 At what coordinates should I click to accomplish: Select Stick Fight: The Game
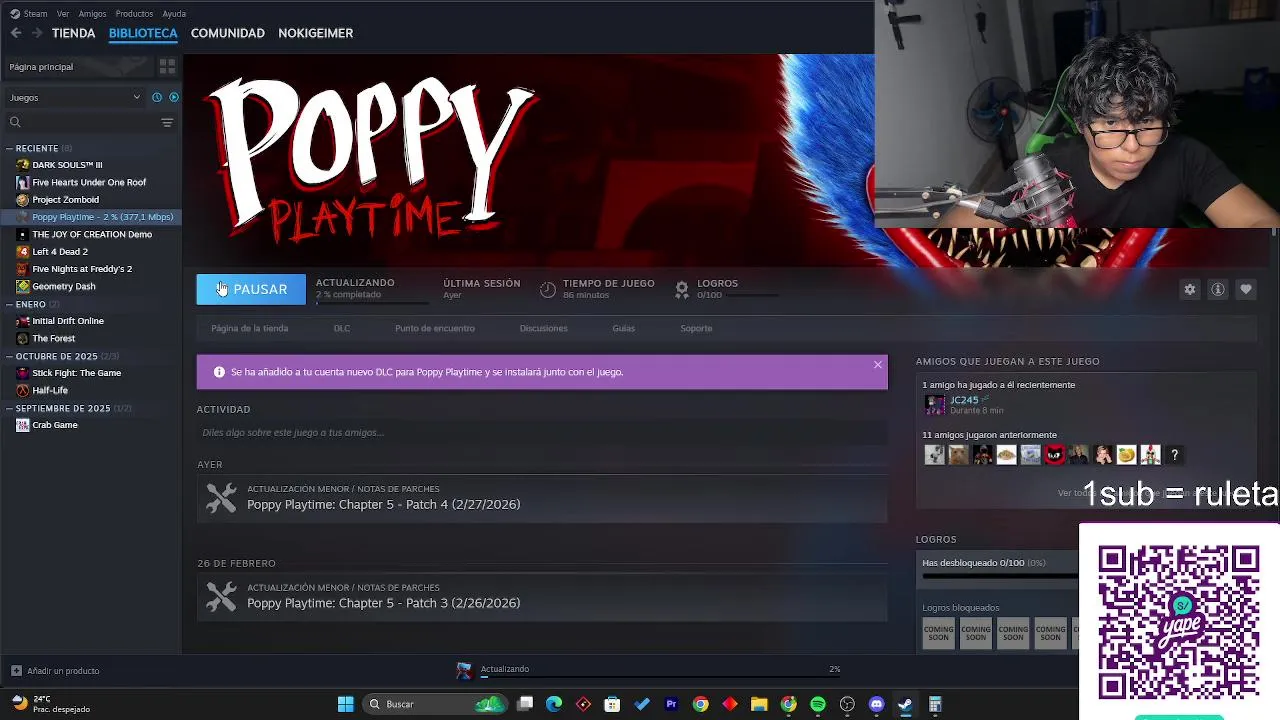coord(91,373)
